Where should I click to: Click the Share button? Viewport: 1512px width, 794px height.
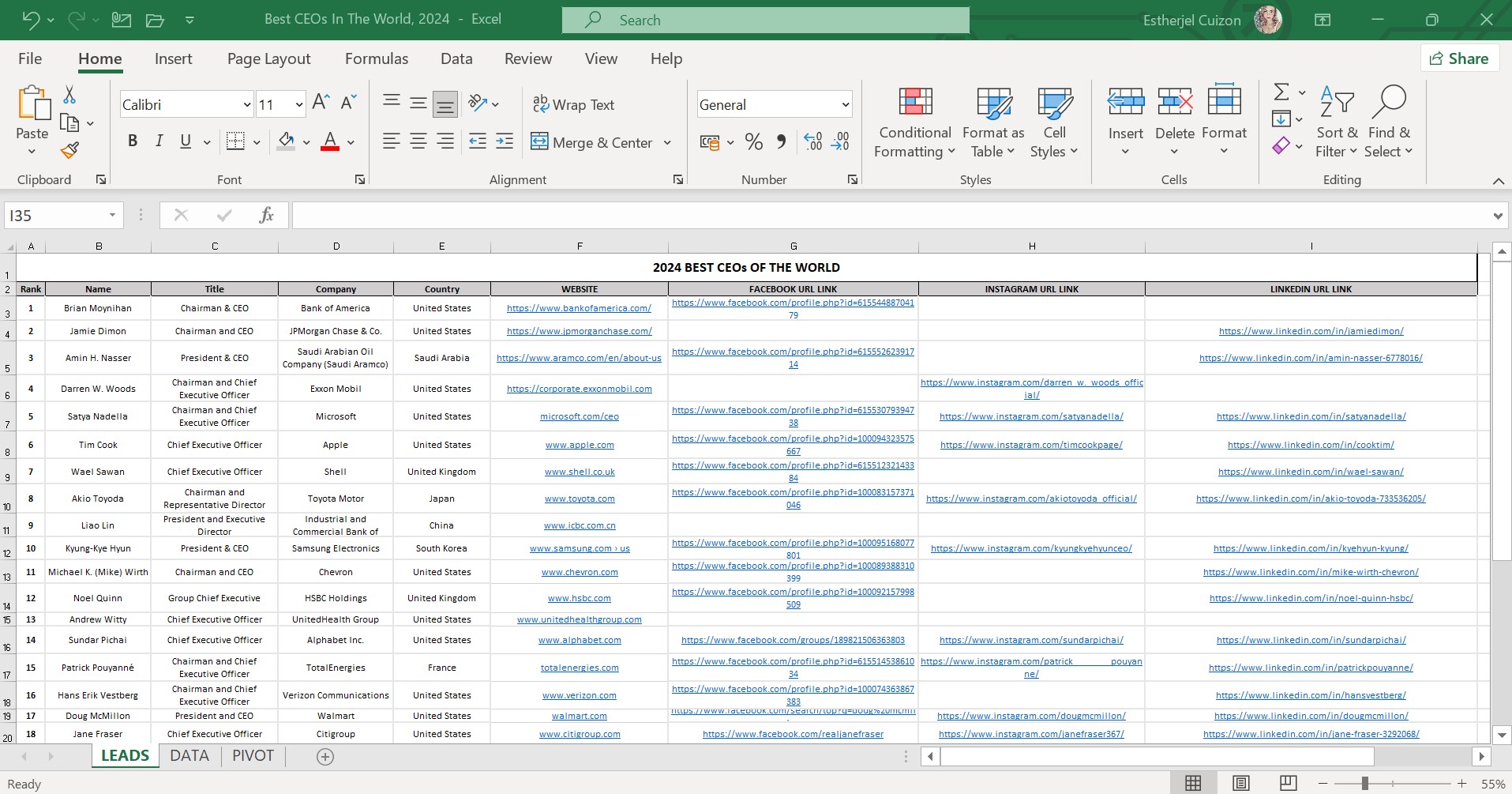coord(1459,58)
